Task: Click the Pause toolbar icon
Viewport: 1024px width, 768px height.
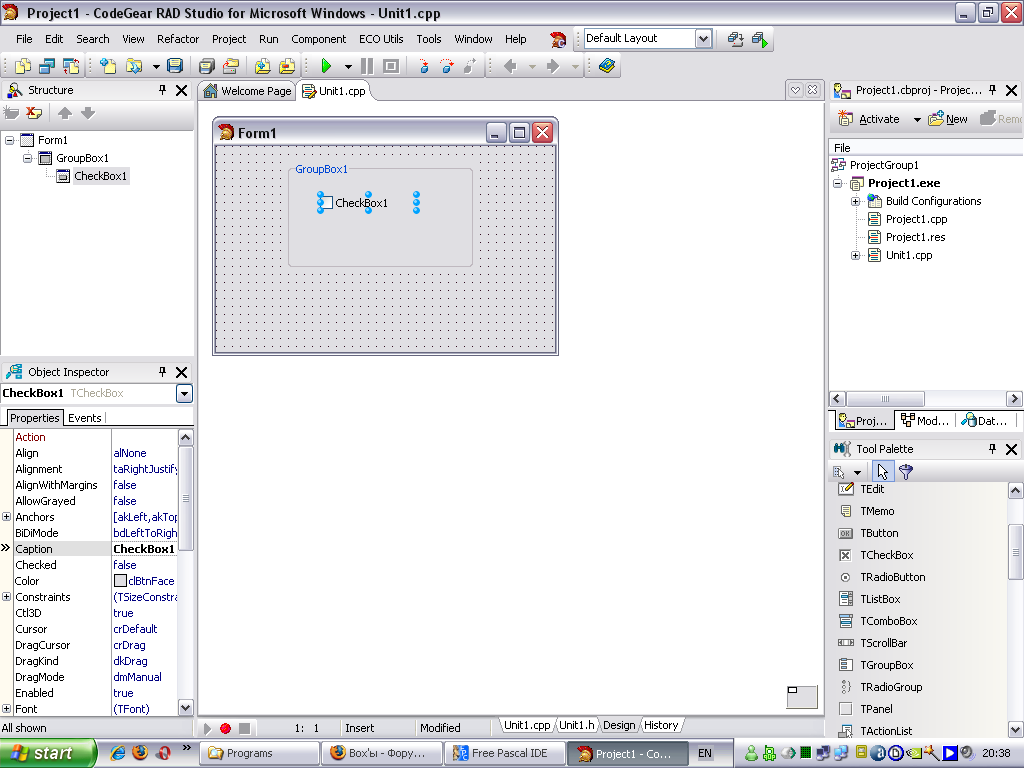Action: coord(367,66)
